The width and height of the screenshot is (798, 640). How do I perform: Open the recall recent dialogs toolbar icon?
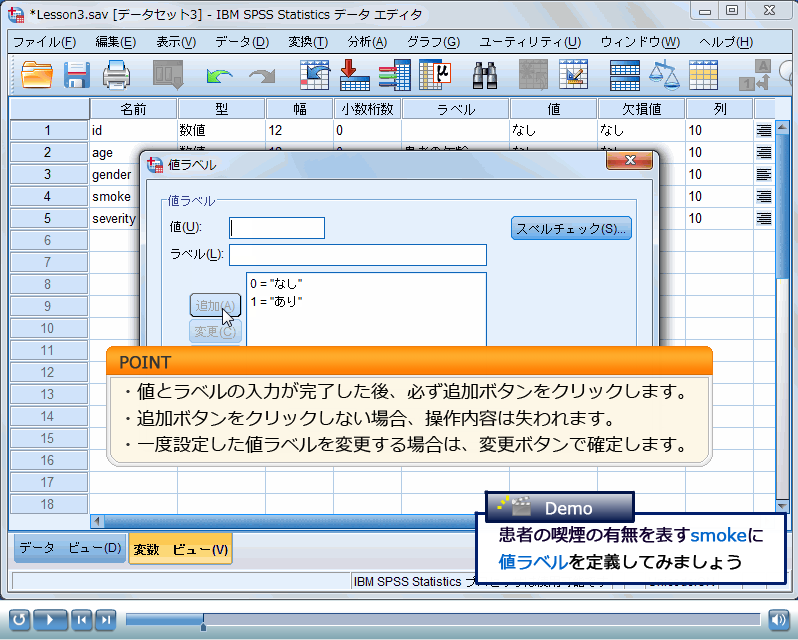pos(168,75)
